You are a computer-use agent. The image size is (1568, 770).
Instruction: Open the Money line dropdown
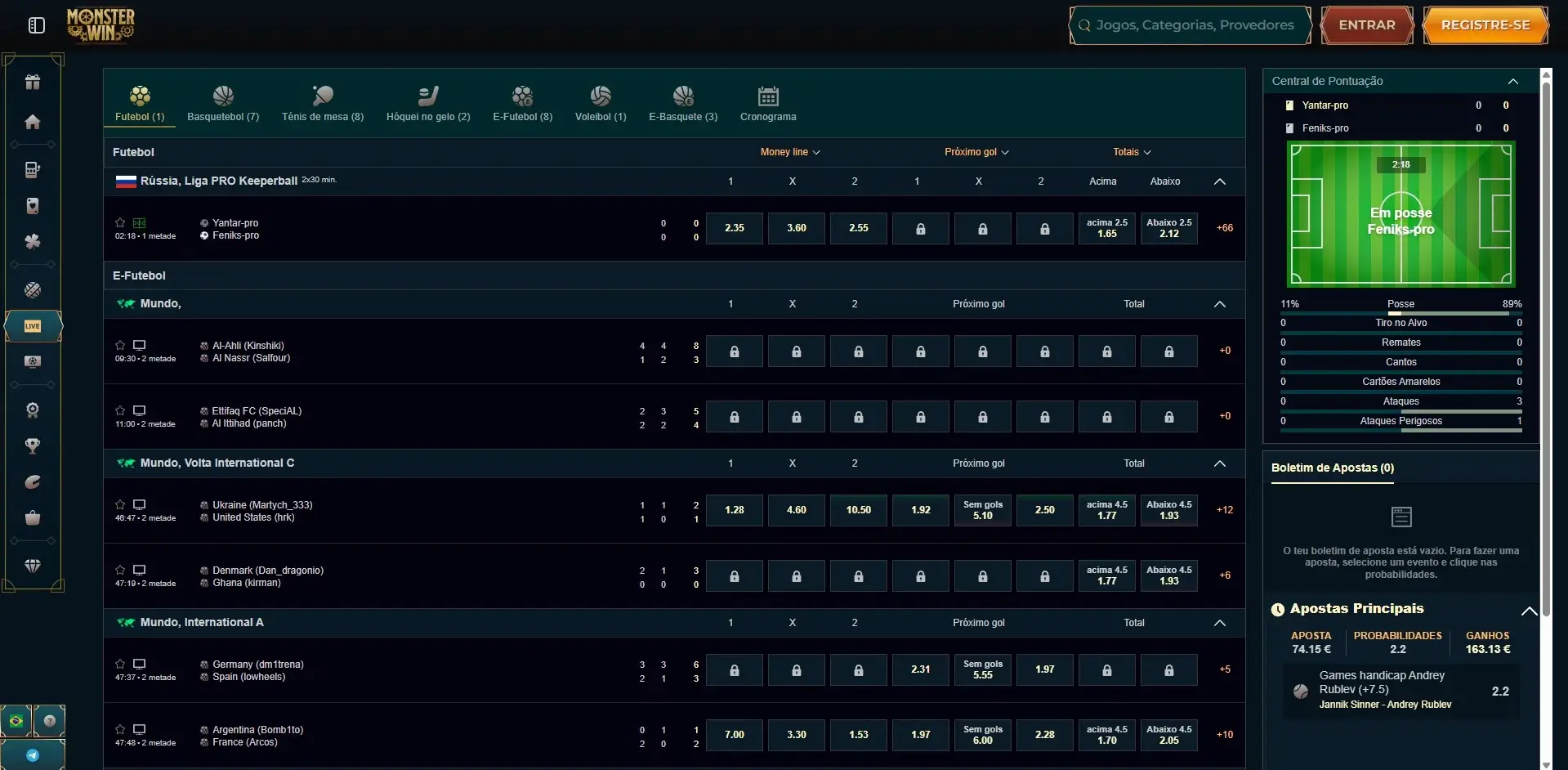click(x=789, y=152)
